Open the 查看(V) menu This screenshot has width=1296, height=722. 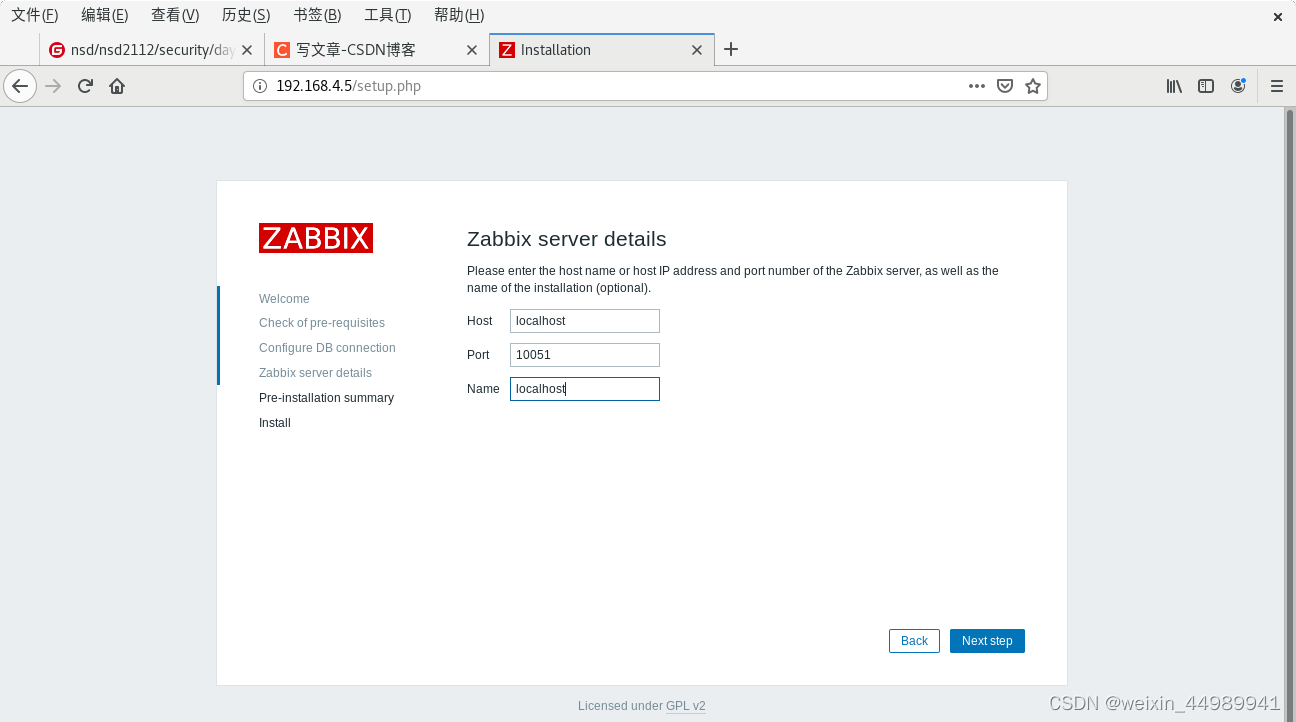(175, 15)
